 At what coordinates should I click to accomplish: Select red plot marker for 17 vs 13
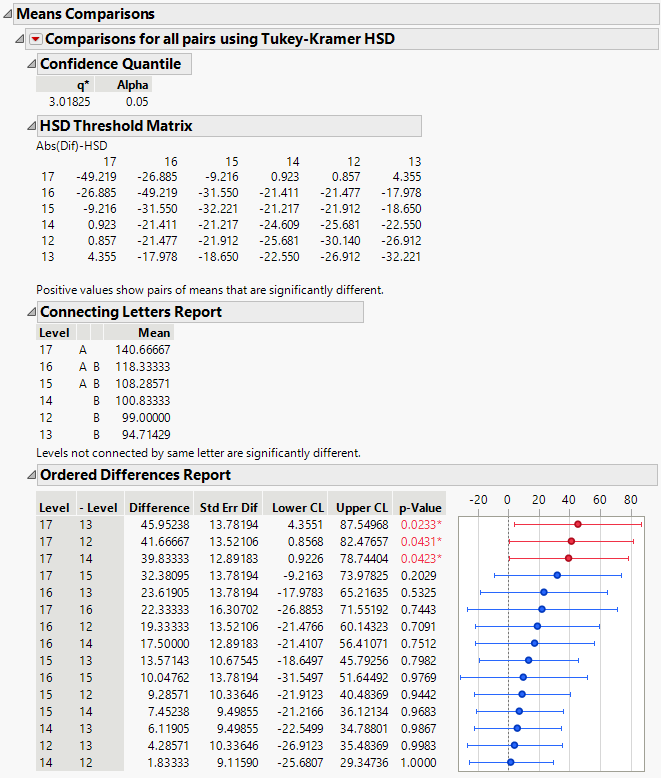577,524
